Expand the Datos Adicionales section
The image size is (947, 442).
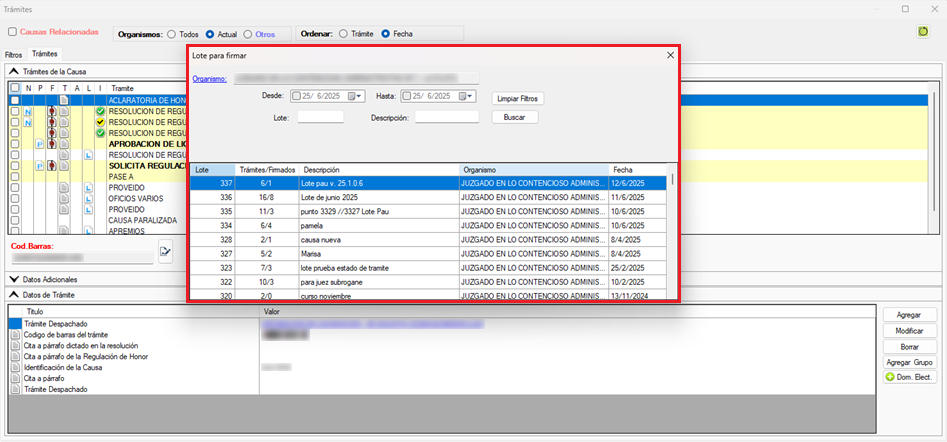[12, 279]
